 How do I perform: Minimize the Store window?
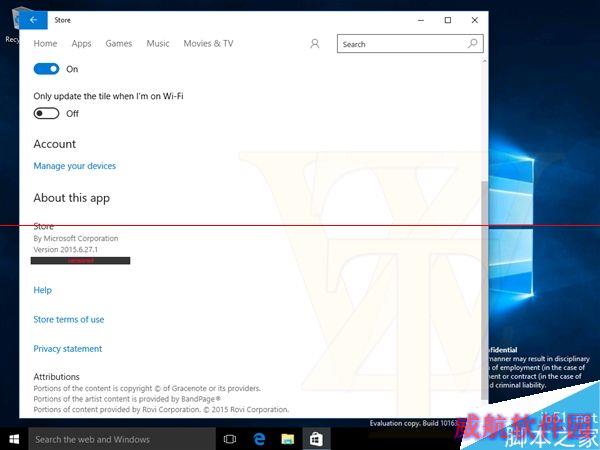click(421, 20)
